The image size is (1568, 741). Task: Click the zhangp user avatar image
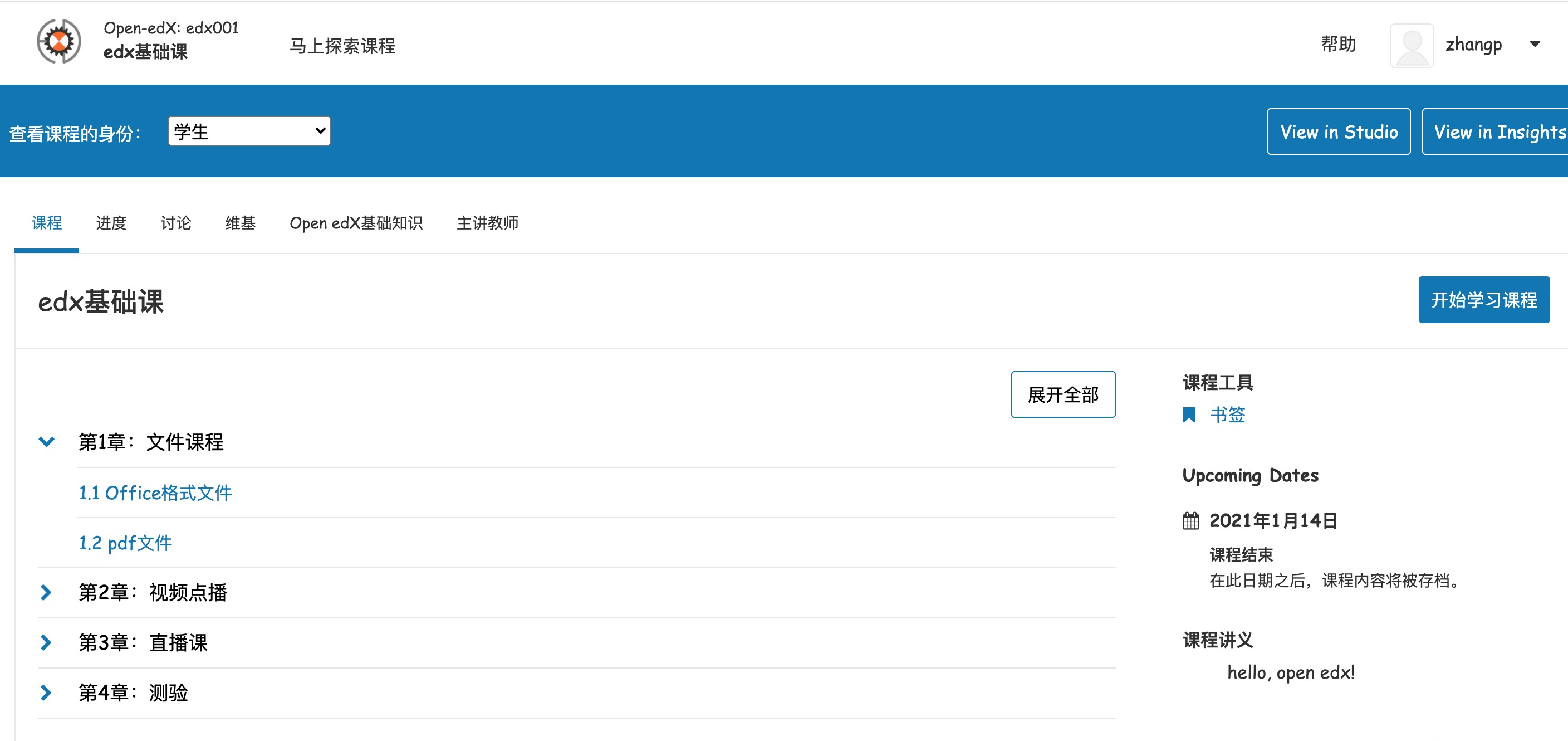(x=1412, y=46)
